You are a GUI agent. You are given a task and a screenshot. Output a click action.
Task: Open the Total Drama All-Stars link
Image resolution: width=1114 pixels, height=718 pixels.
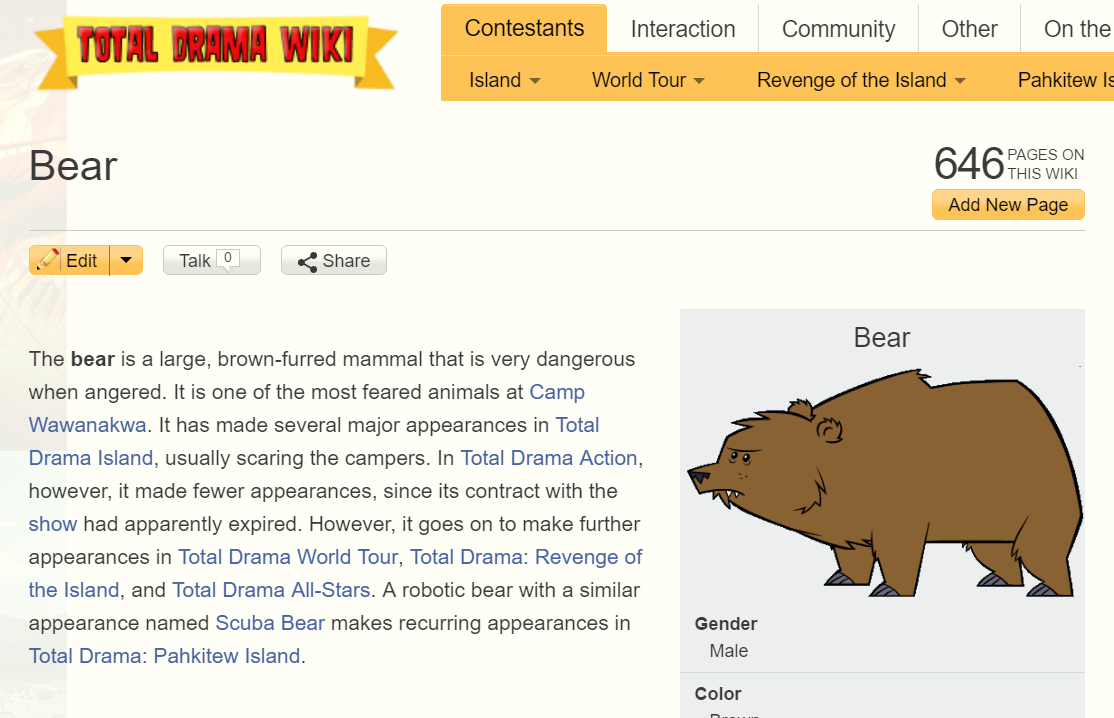coord(271,590)
